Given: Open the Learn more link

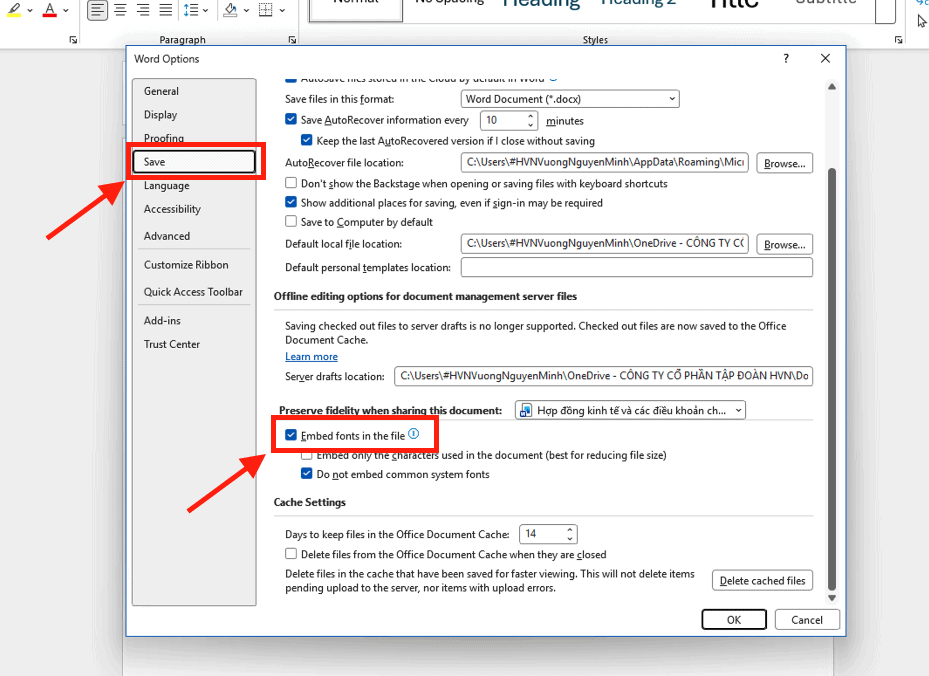Looking at the screenshot, I should click(x=311, y=357).
